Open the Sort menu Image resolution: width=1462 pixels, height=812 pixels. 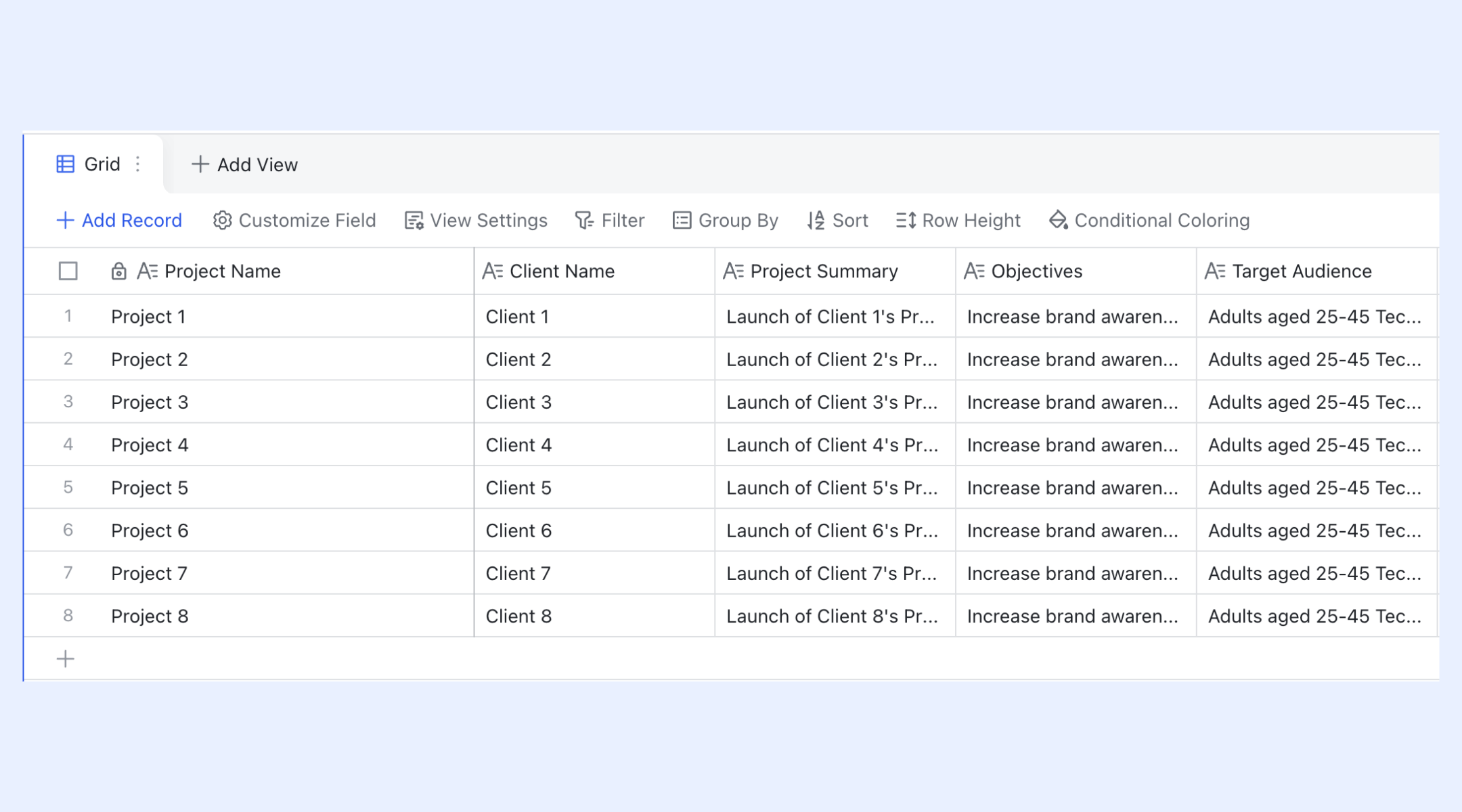837,221
